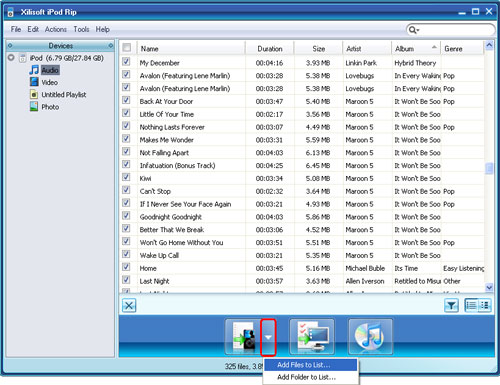500x385 pixels.
Task: Uncheck the My December checkbox
Action: [x=126, y=62]
